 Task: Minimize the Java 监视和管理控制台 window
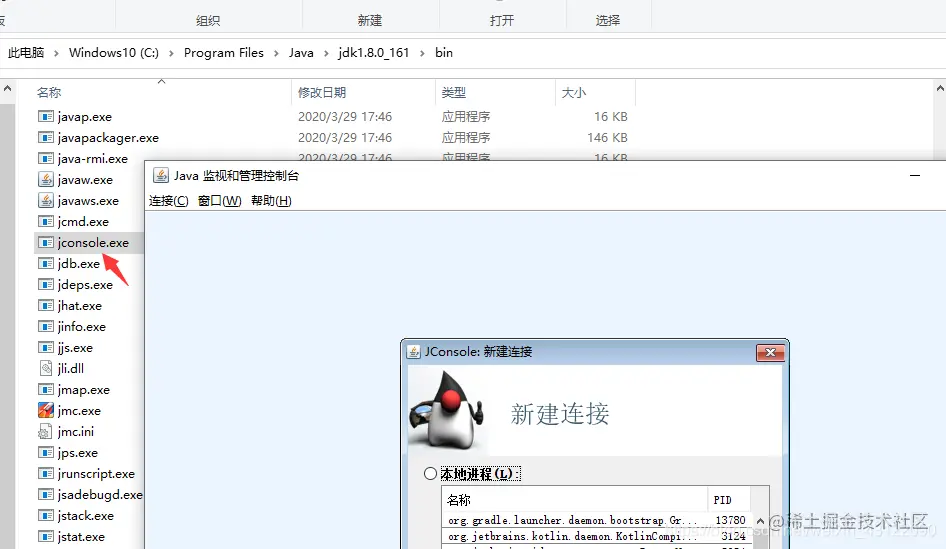pyautogui.click(x=915, y=176)
